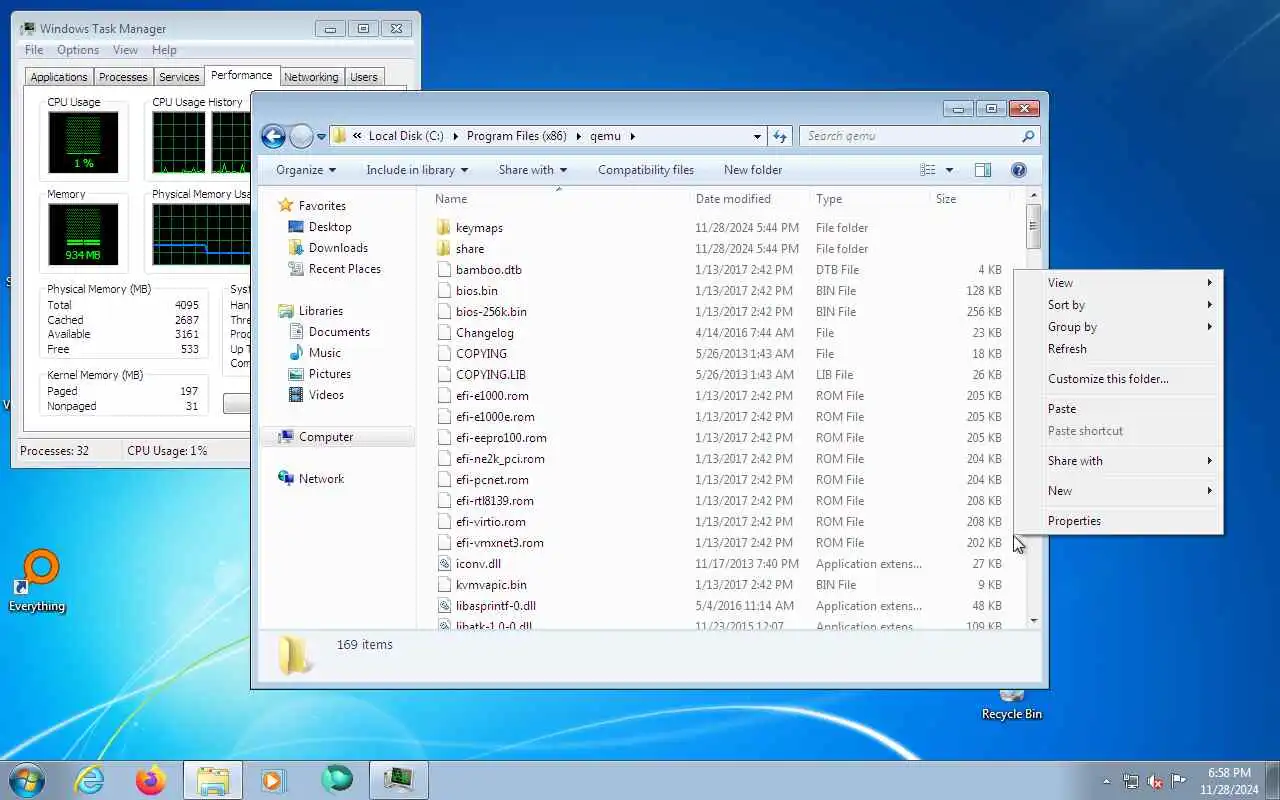Select Network in the navigation pane
1280x800 pixels.
tap(321, 479)
